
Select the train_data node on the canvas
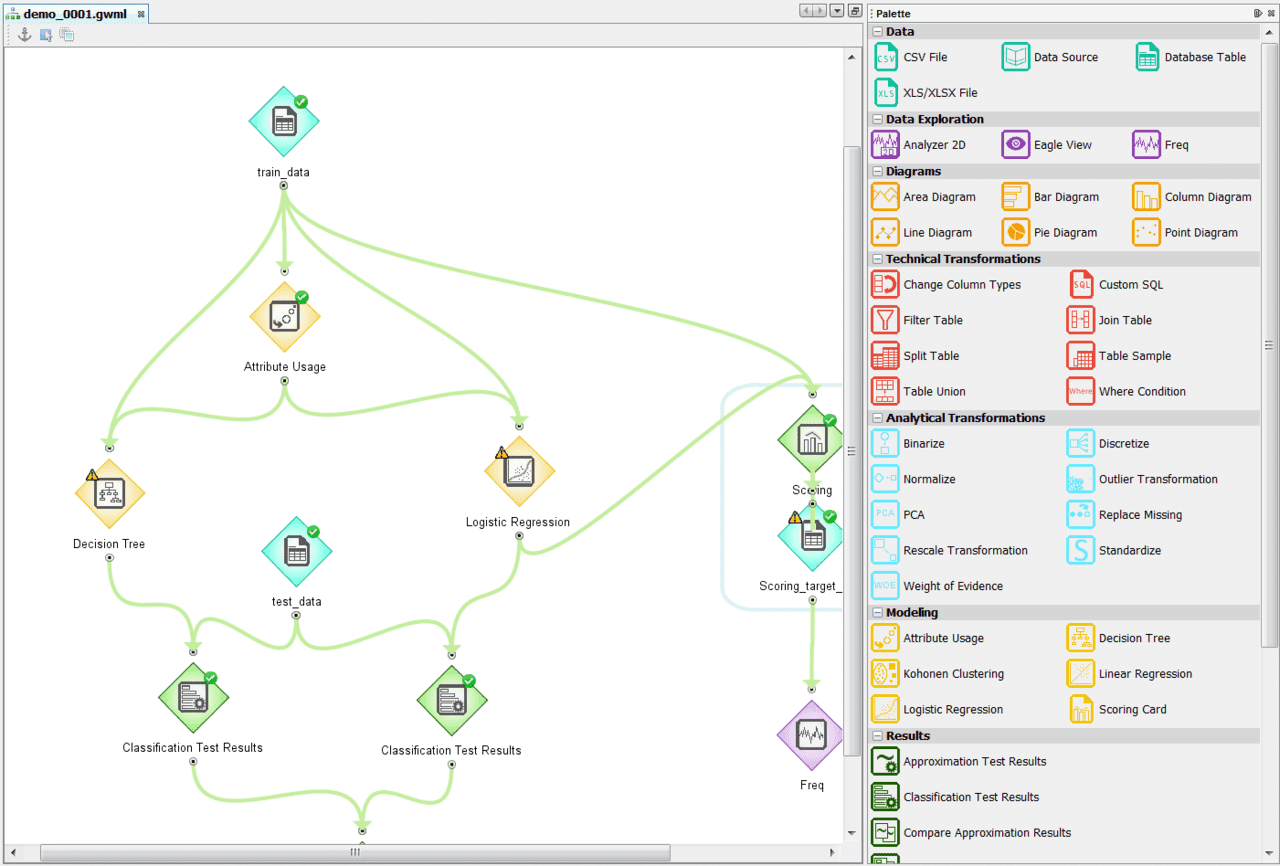[284, 122]
